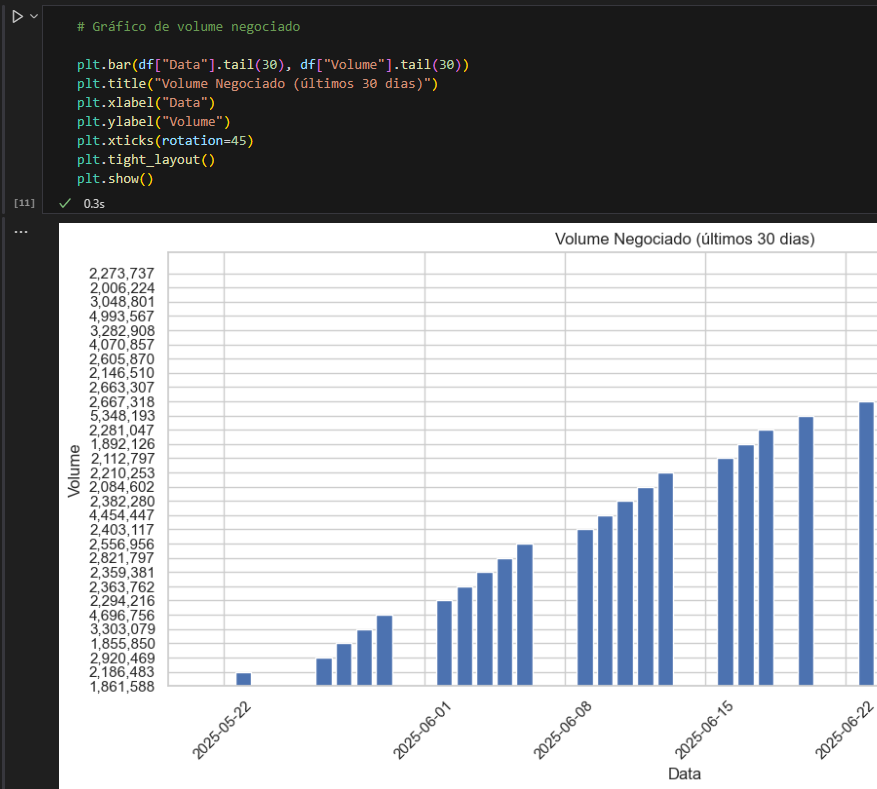Click the execution count [11] label
Screen dimensions: 877x789
(x=24, y=202)
